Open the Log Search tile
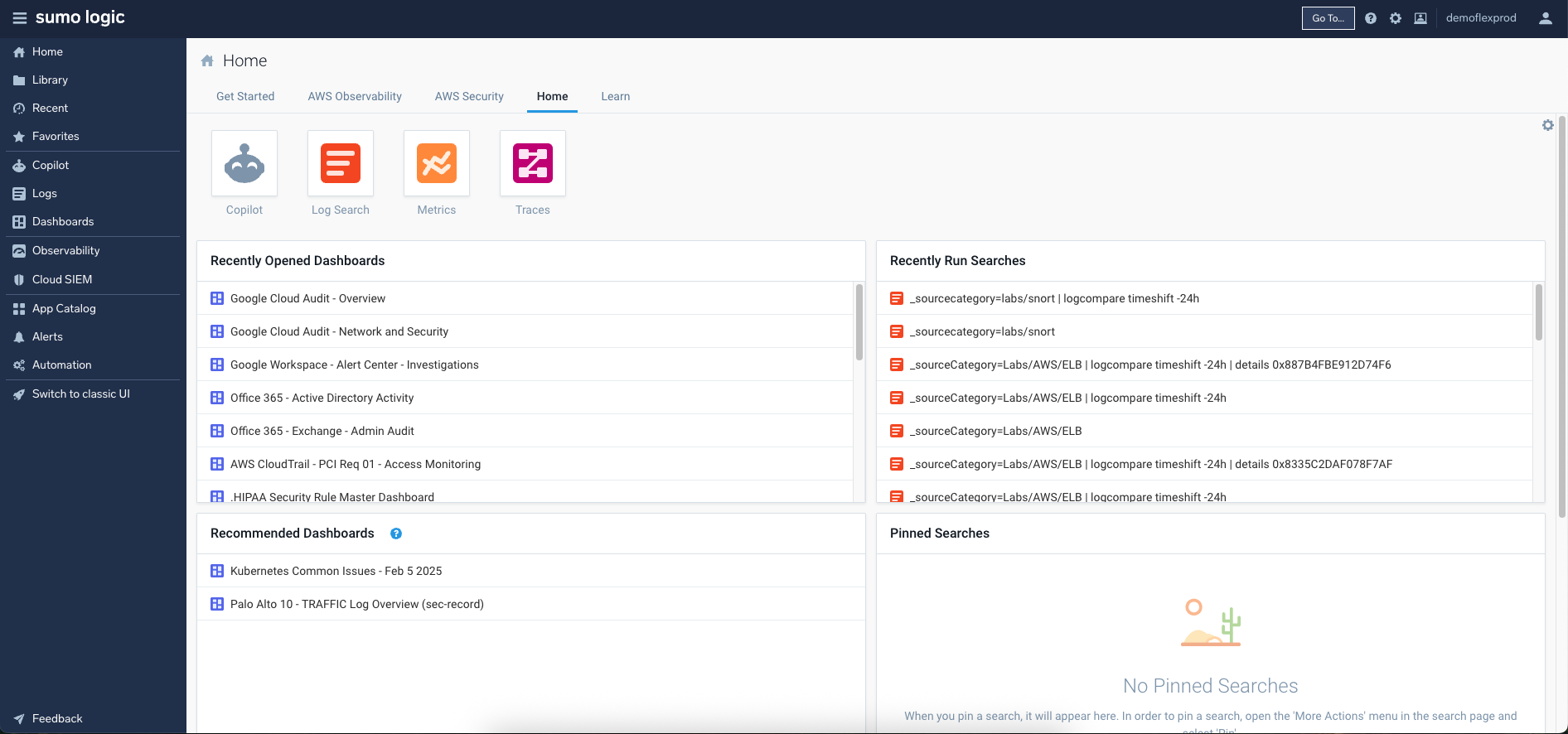The width and height of the screenshot is (1568, 734). click(341, 164)
